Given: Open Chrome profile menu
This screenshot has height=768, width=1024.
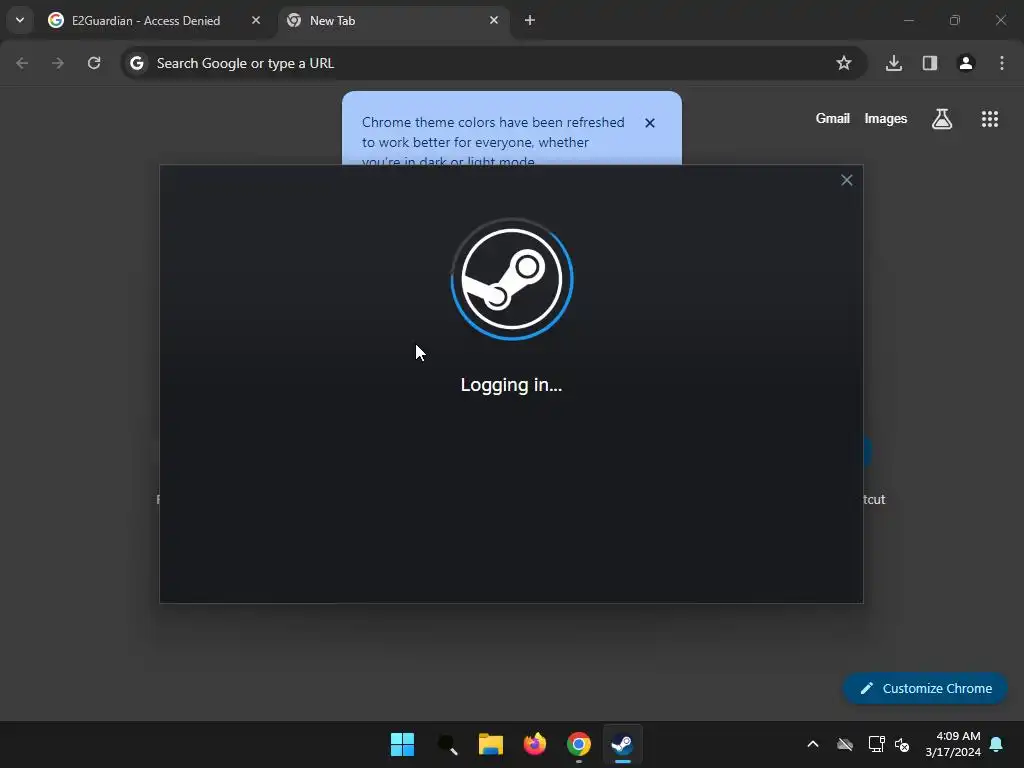Looking at the screenshot, I should click(966, 63).
